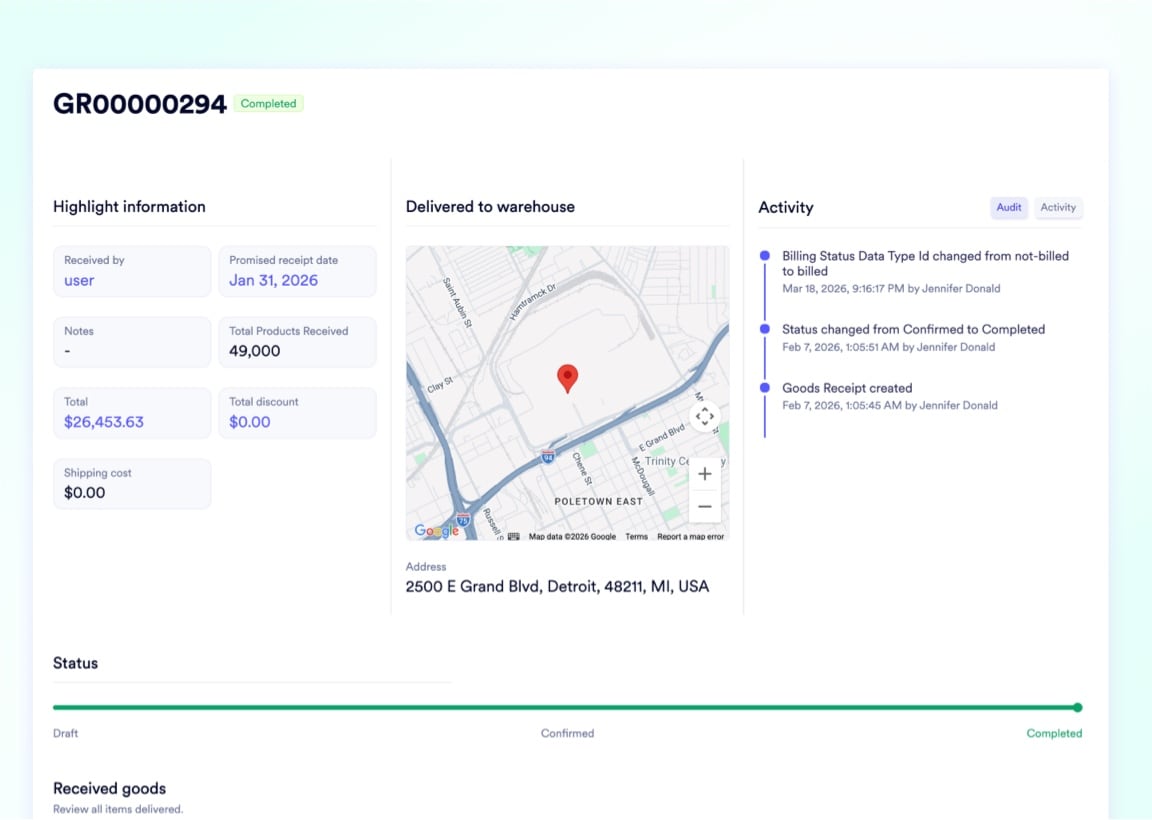Click the Hamtramck Dr street label on map

tap(533, 301)
